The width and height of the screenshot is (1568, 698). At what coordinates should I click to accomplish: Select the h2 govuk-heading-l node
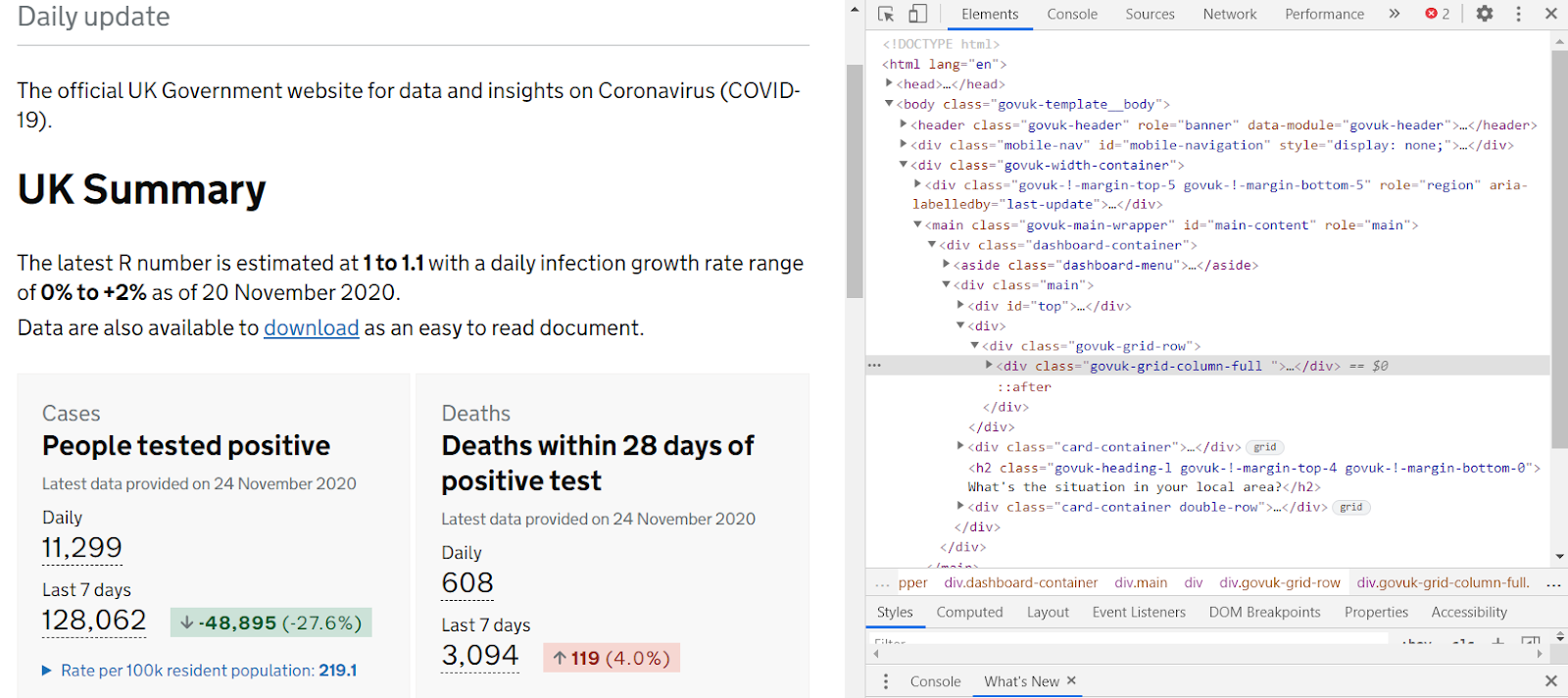1254,477
